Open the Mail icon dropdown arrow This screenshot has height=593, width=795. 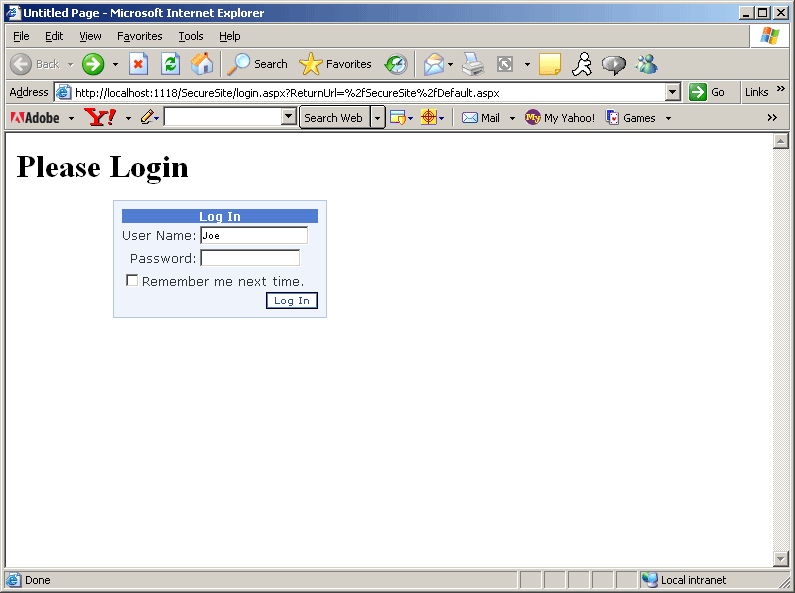[450, 65]
